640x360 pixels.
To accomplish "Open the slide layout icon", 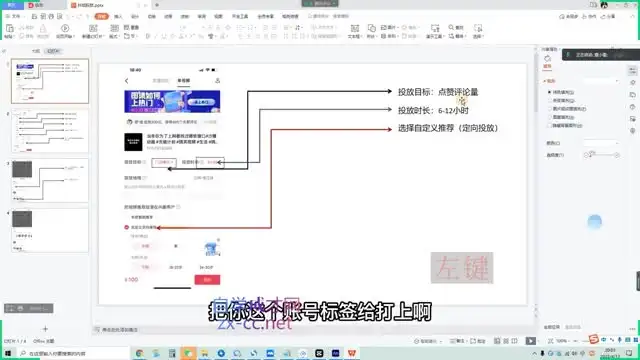I will [114, 28].
